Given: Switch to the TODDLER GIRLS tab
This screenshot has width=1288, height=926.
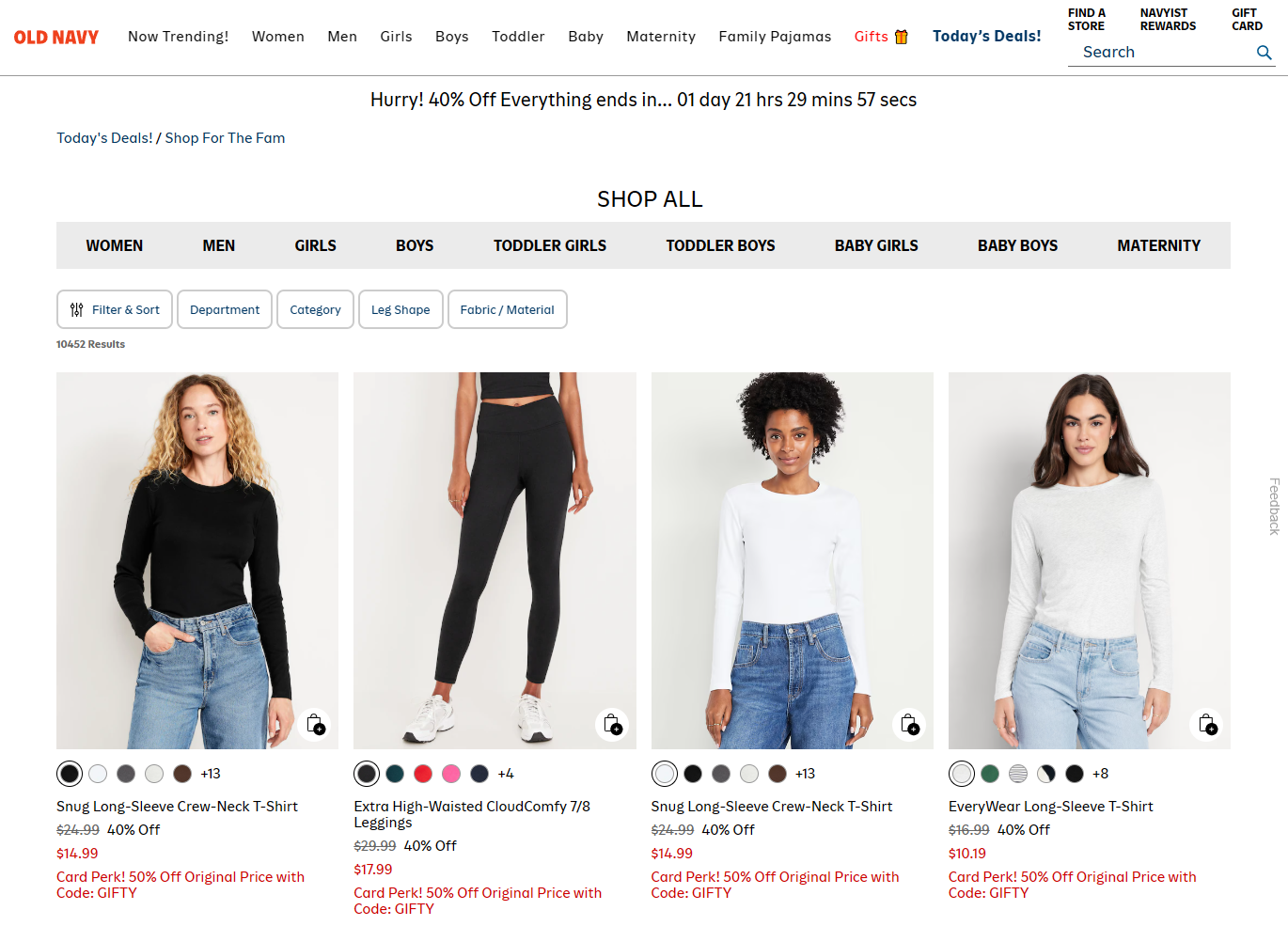Looking at the screenshot, I should point(550,245).
